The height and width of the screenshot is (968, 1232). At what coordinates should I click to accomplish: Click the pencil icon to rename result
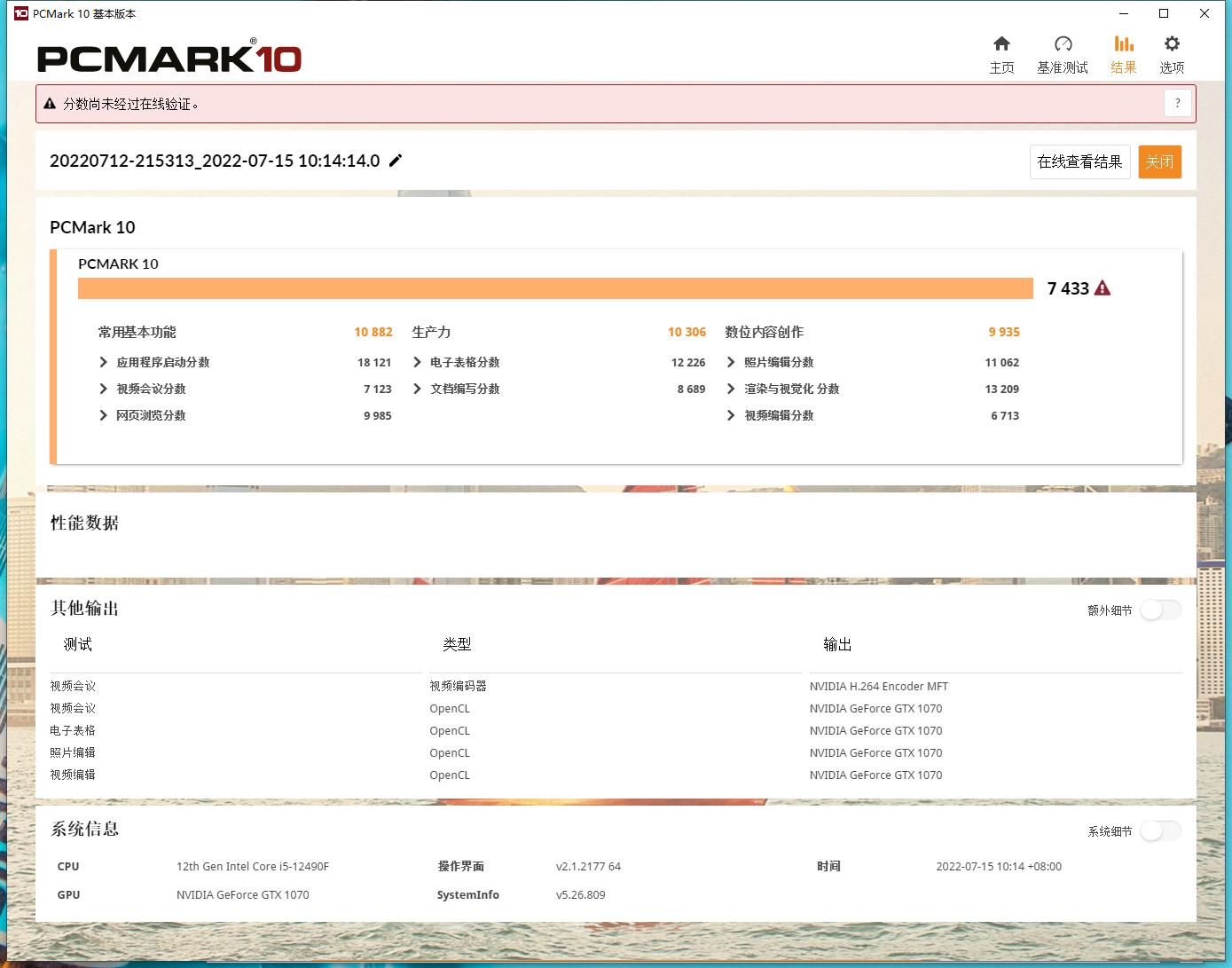396,161
